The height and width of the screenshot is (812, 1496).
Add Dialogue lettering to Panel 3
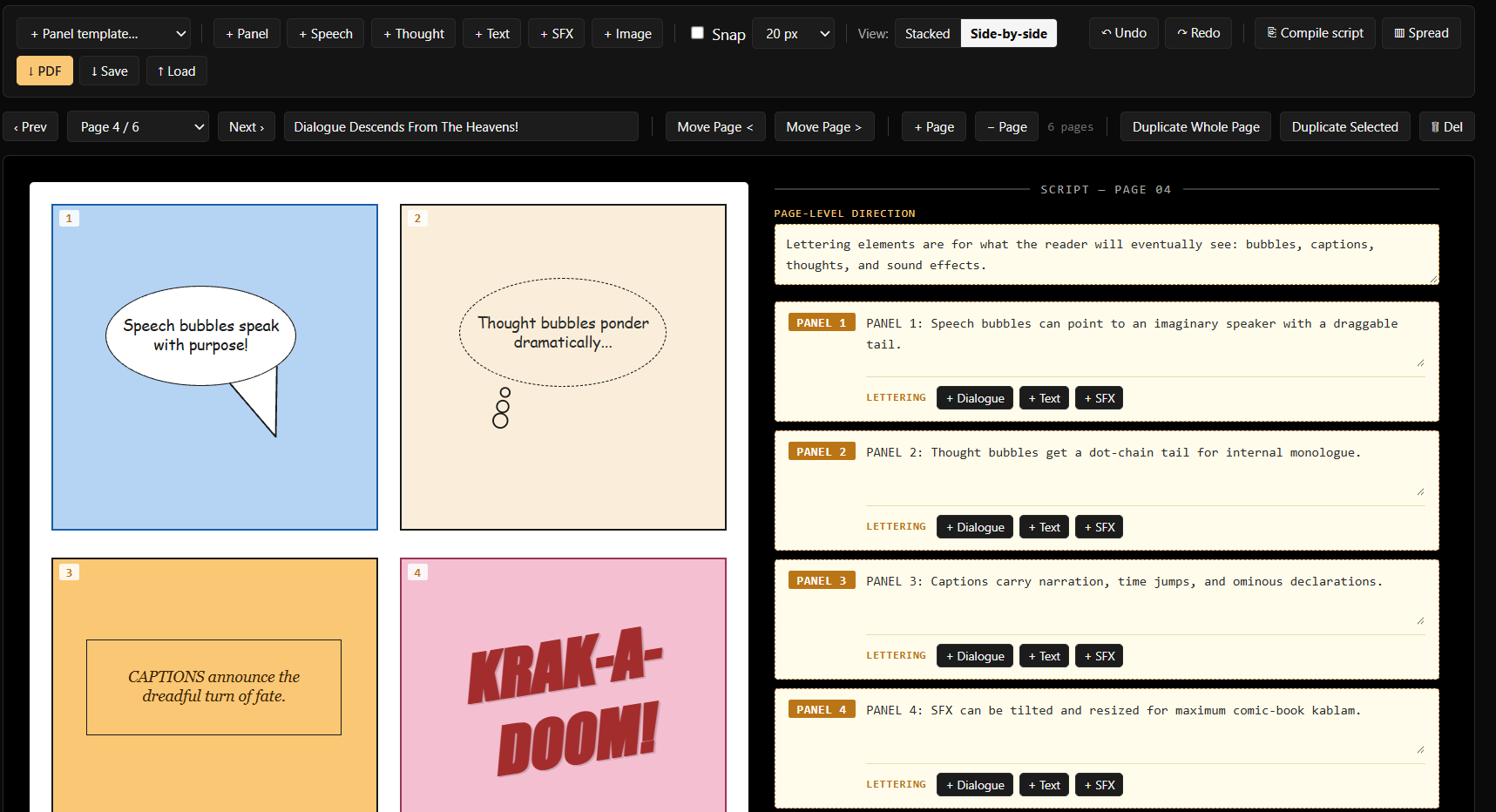(975, 656)
